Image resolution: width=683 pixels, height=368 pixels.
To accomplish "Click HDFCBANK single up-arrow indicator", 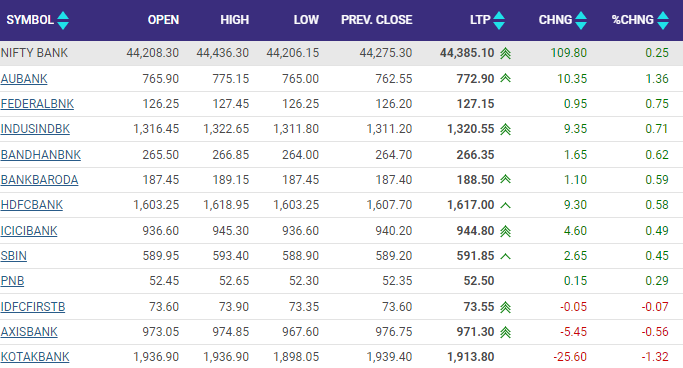I will pyautogui.click(x=505, y=205).
